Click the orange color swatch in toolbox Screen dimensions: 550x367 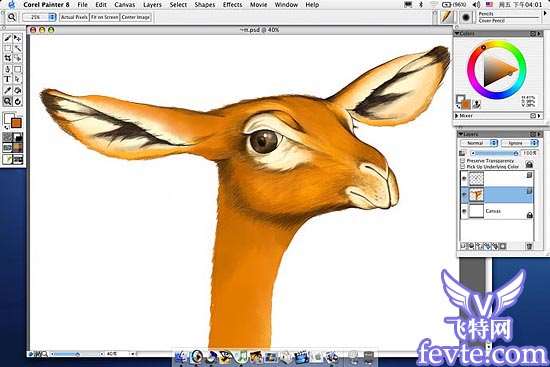(x=16, y=123)
